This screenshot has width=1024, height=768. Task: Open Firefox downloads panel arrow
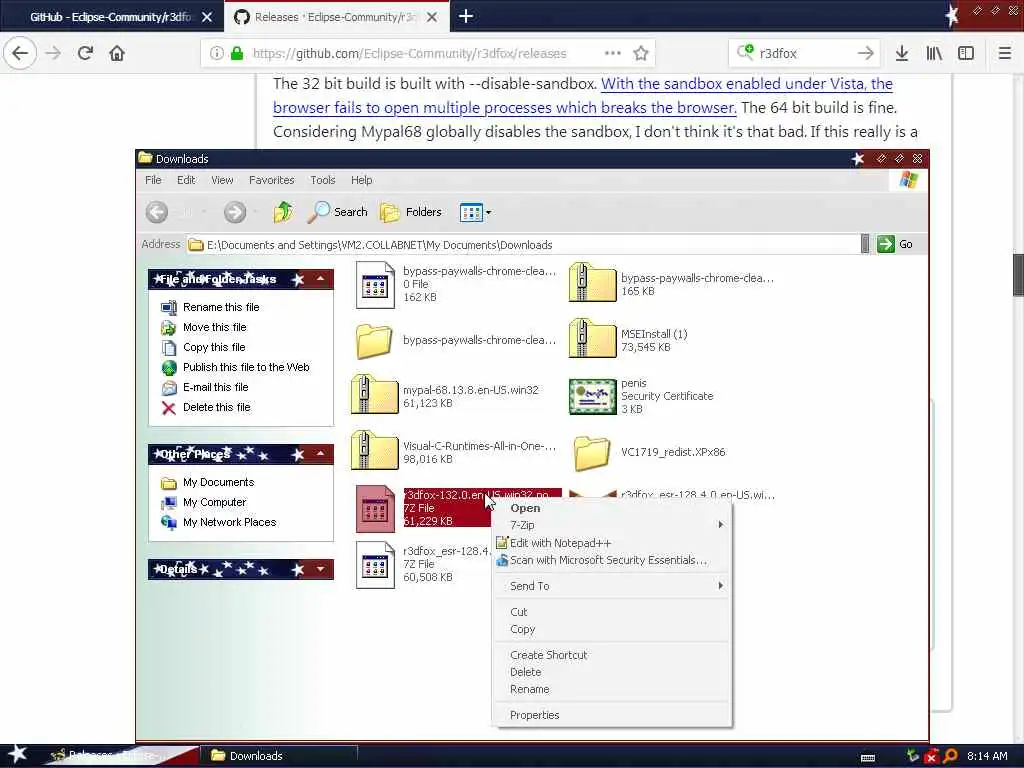[x=902, y=53]
